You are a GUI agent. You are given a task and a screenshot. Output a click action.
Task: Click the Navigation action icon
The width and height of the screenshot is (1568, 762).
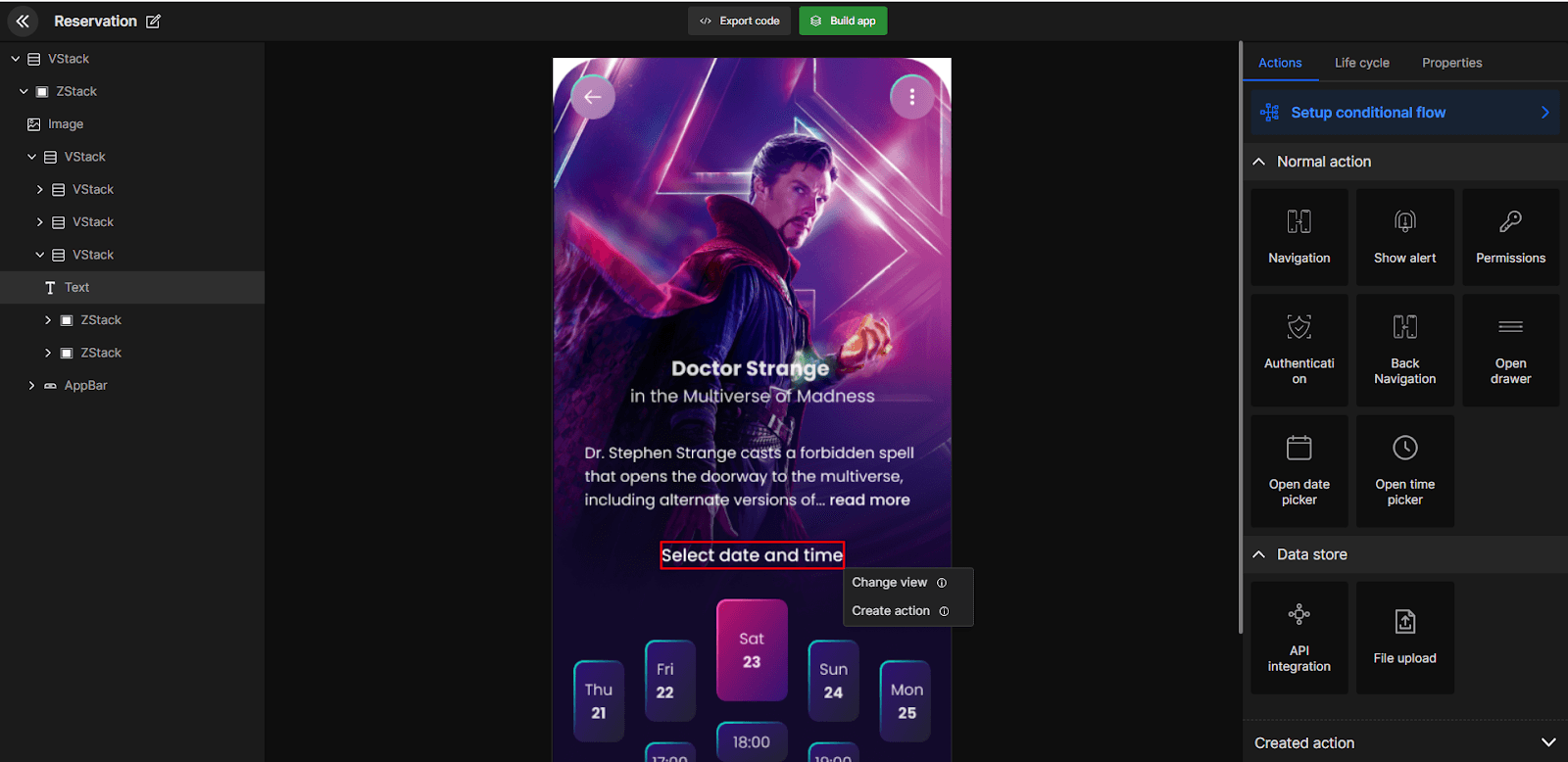pyautogui.click(x=1298, y=222)
